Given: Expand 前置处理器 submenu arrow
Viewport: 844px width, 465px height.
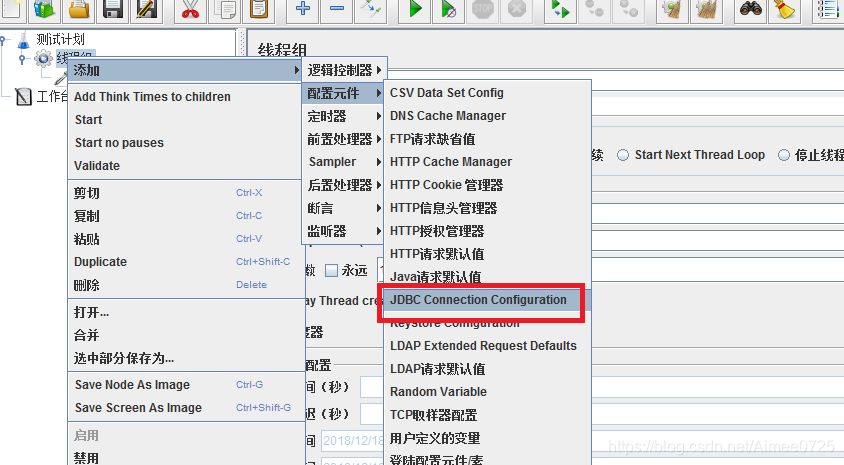Looking at the screenshot, I should (379, 139).
